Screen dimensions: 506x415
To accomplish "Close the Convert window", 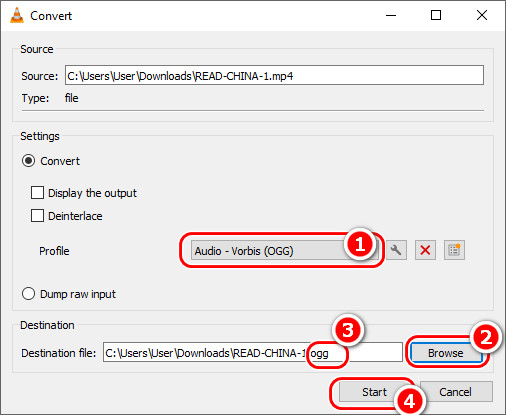I will (x=482, y=15).
